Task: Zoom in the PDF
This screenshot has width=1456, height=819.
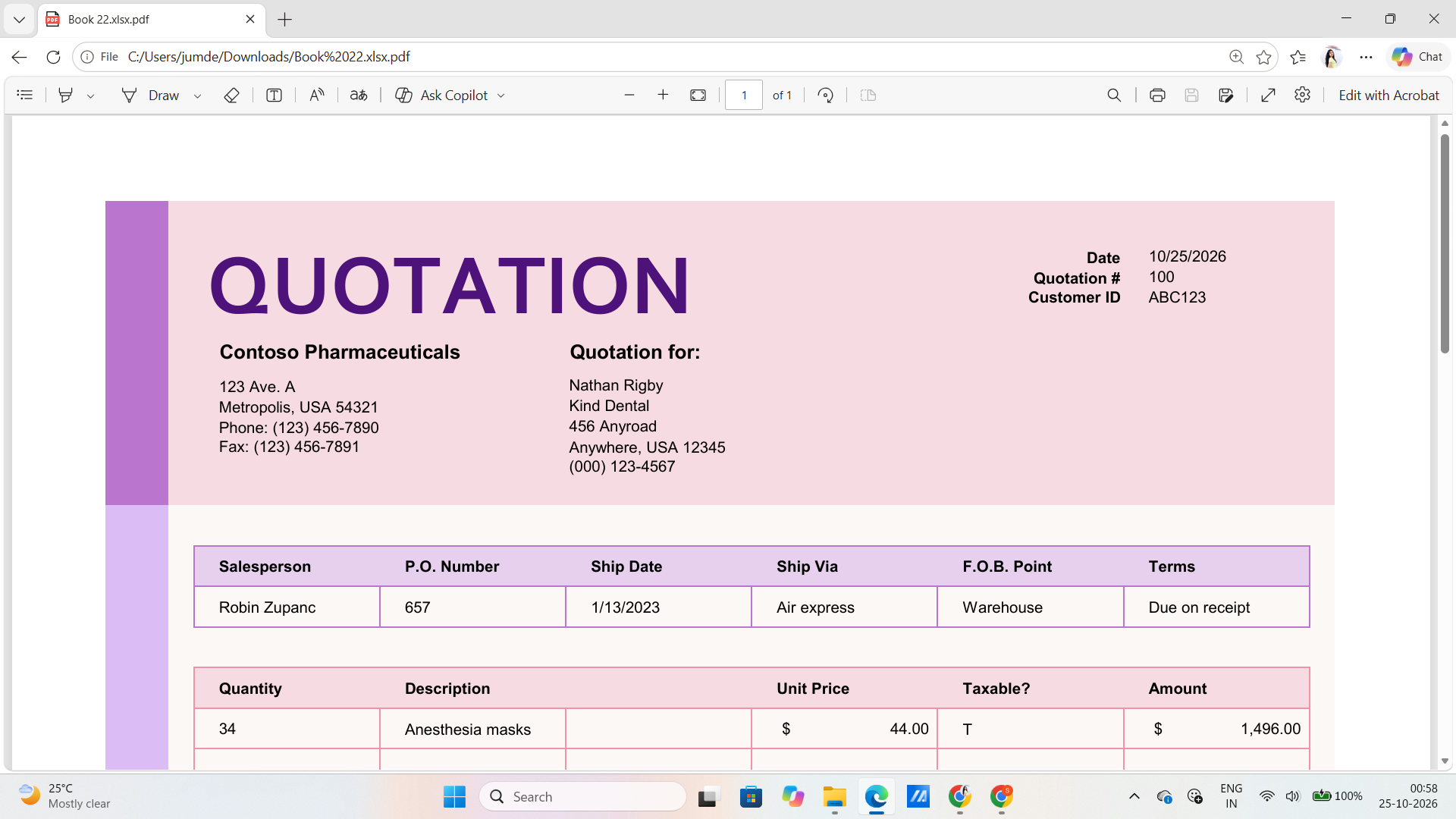Action: point(663,95)
